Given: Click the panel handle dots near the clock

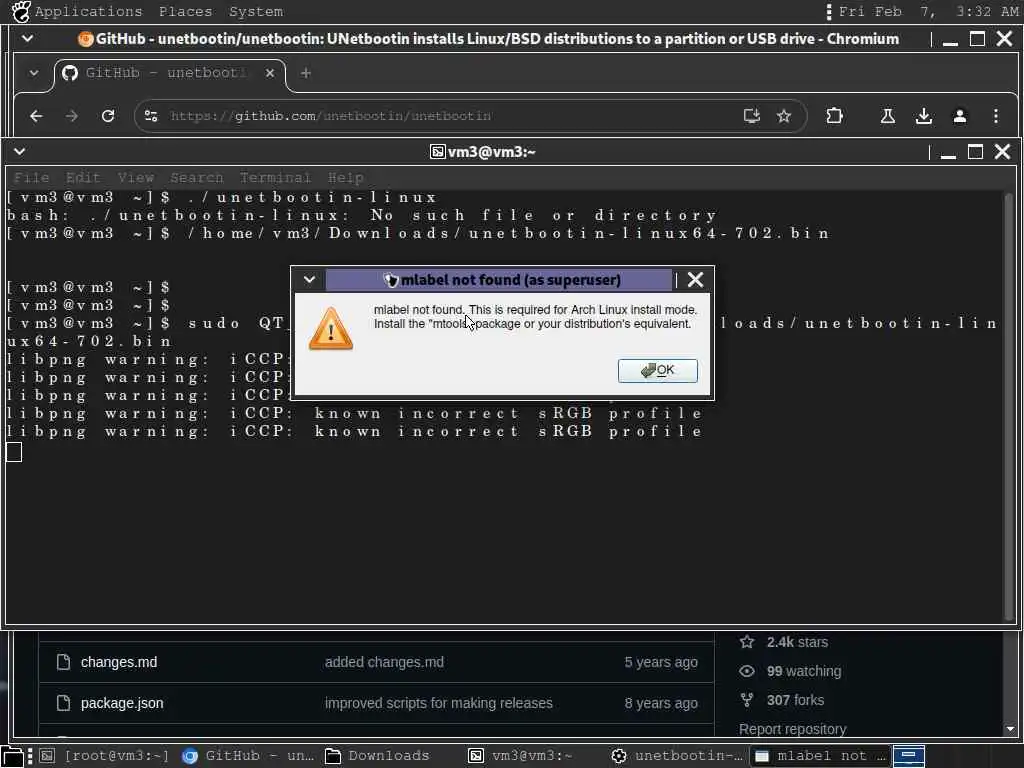Looking at the screenshot, I should point(829,11).
